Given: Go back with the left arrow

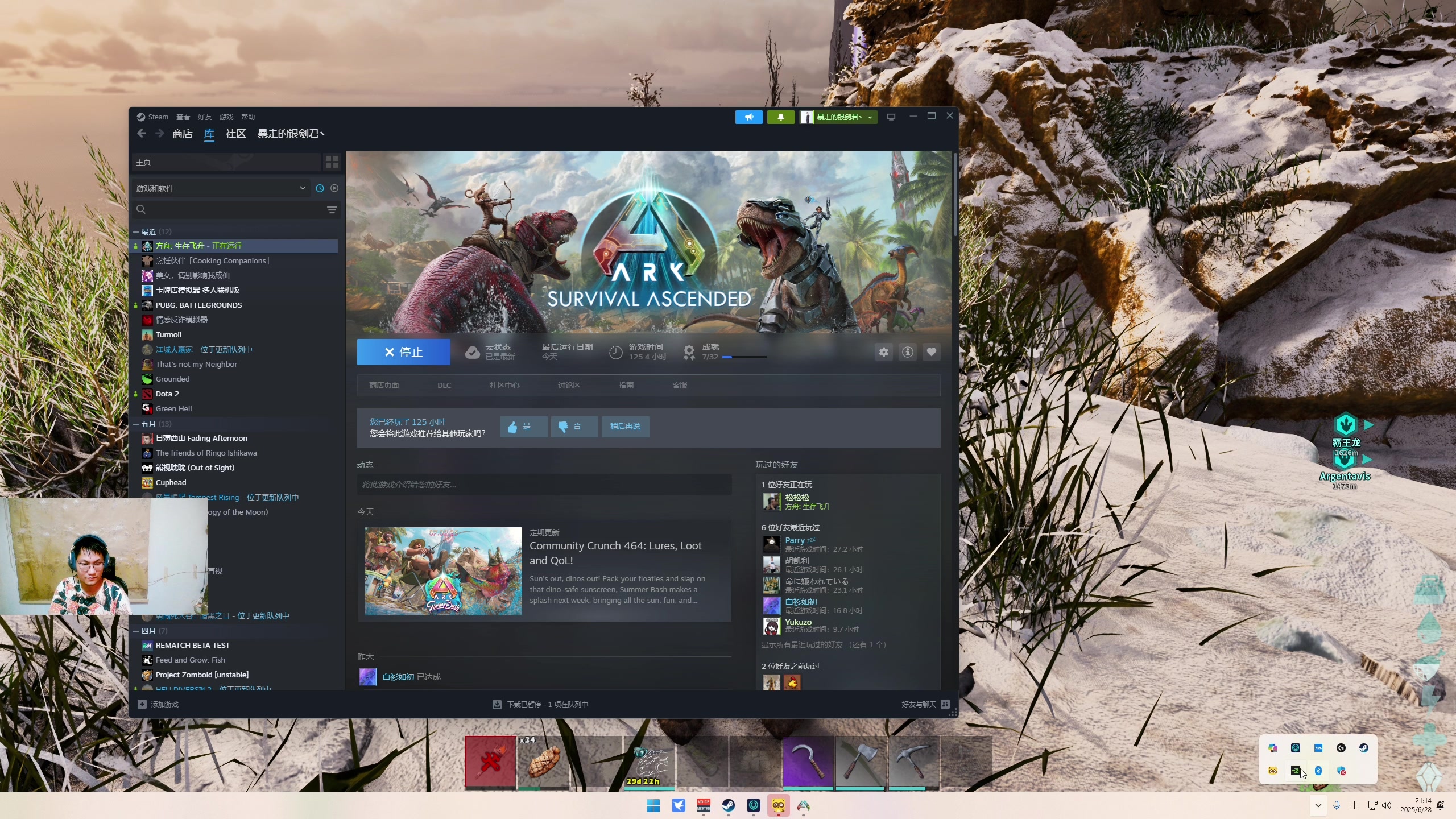Looking at the screenshot, I should 142,133.
